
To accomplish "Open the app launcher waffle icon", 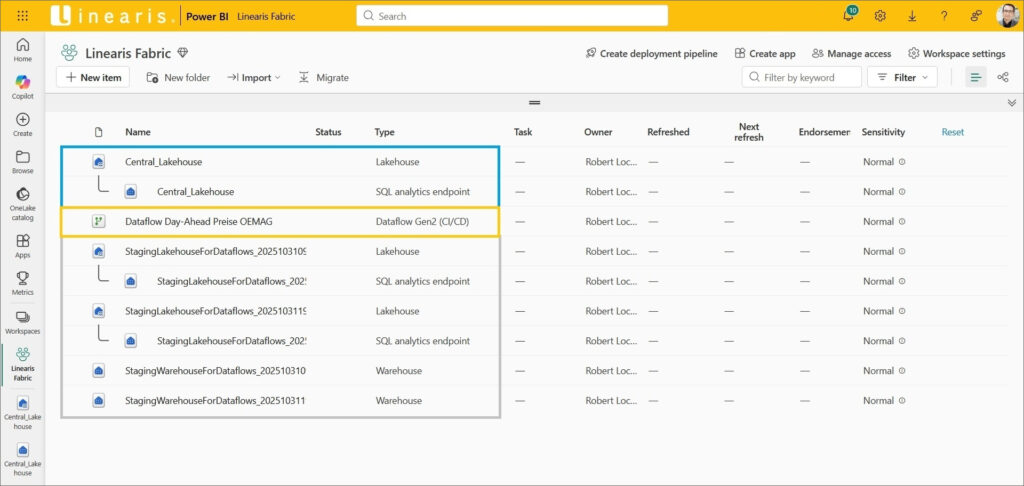I will click(x=23, y=16).
